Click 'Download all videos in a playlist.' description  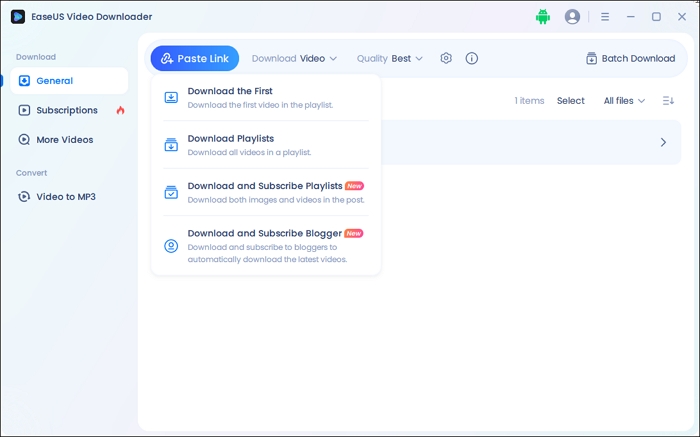tap(249, 153)
